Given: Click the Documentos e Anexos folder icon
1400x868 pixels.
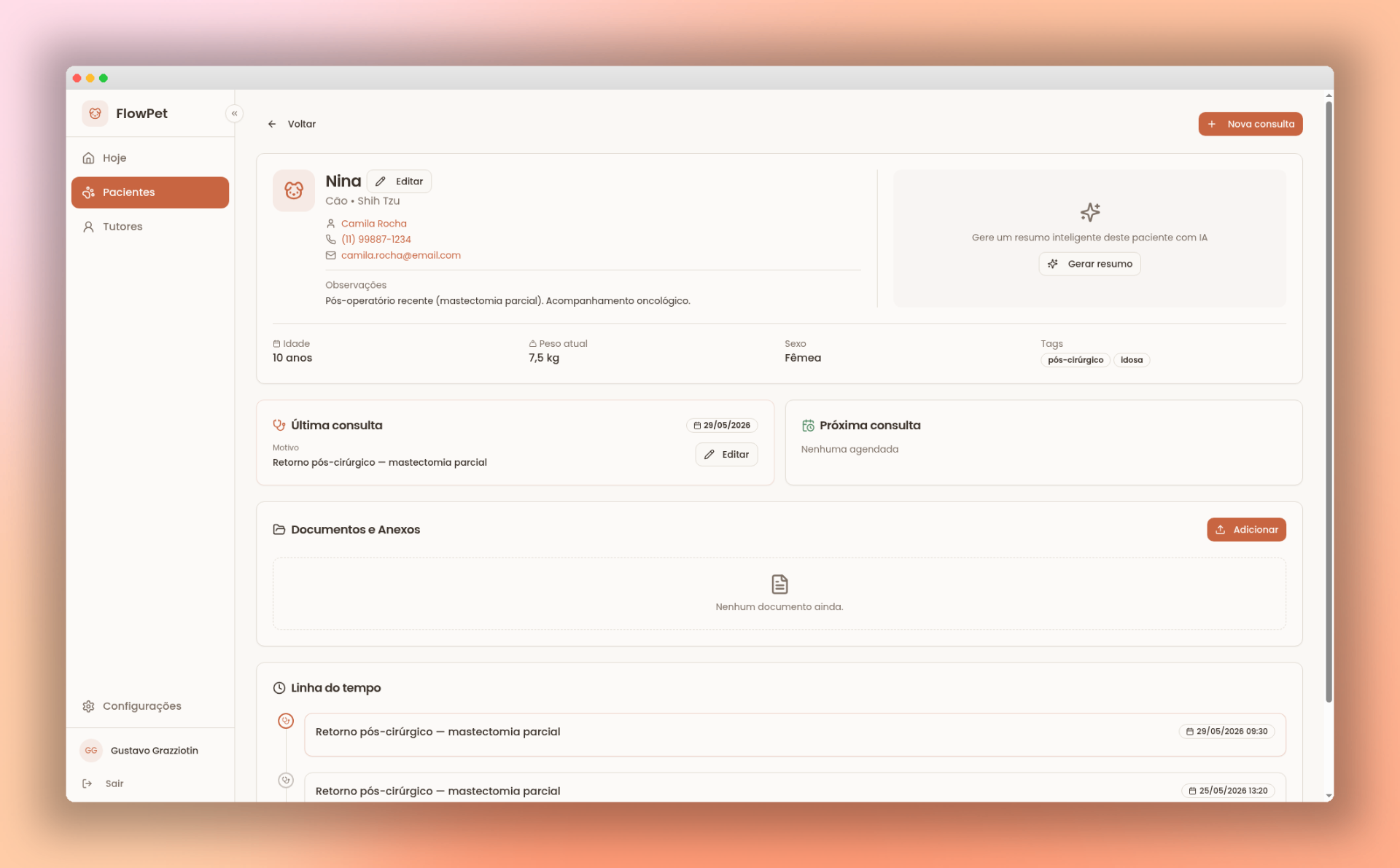Looking at the screenshot, I should (279, 530).
